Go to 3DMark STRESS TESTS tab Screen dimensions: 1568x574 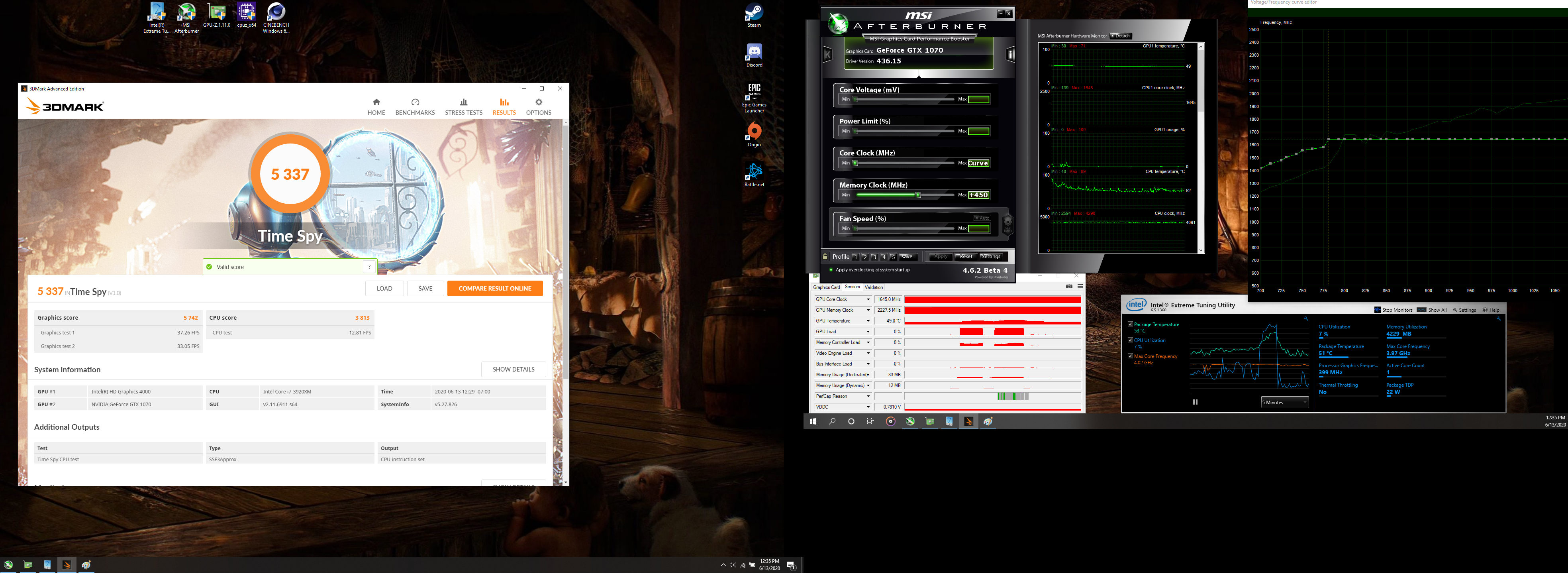pyautogui.click(x=464, y=107)
